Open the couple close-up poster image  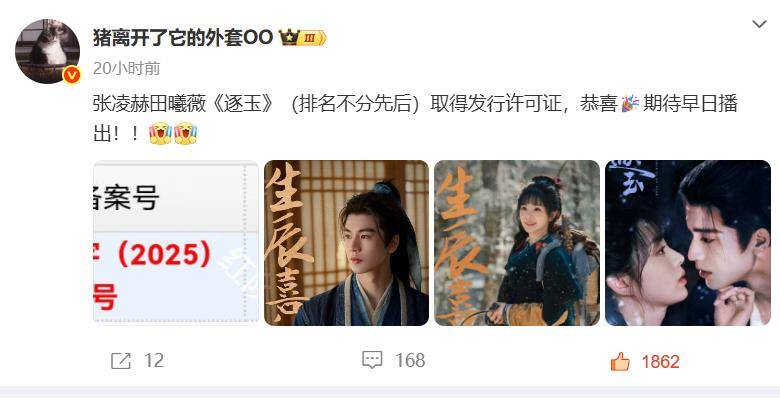pyautogui.click(x=688, y=243)
